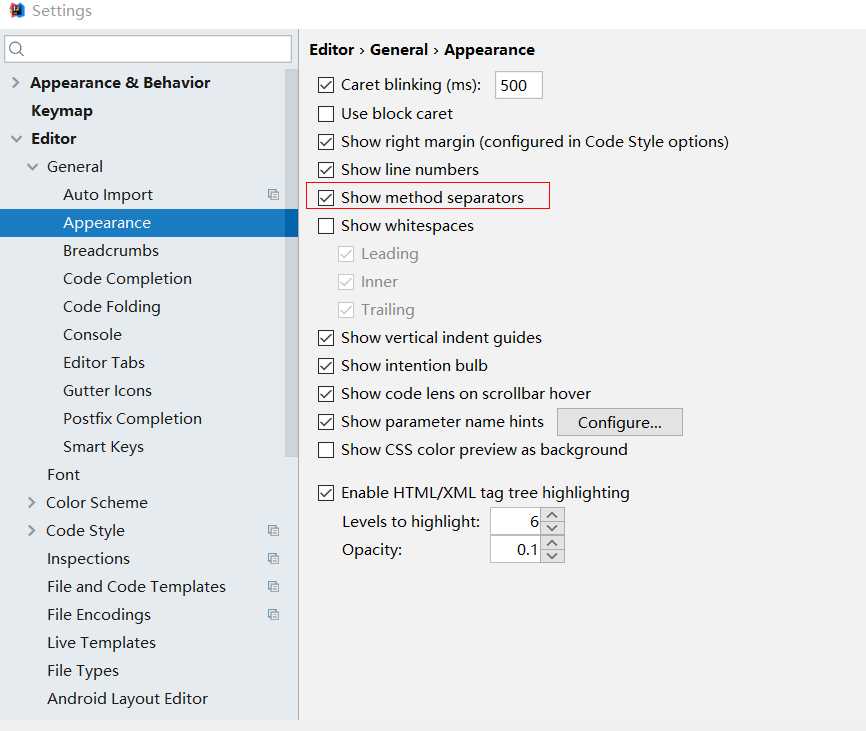The width and height of the screenshot is (866, 731).
Task: Collapse the Editor tree node
Action: click(17, 139)
